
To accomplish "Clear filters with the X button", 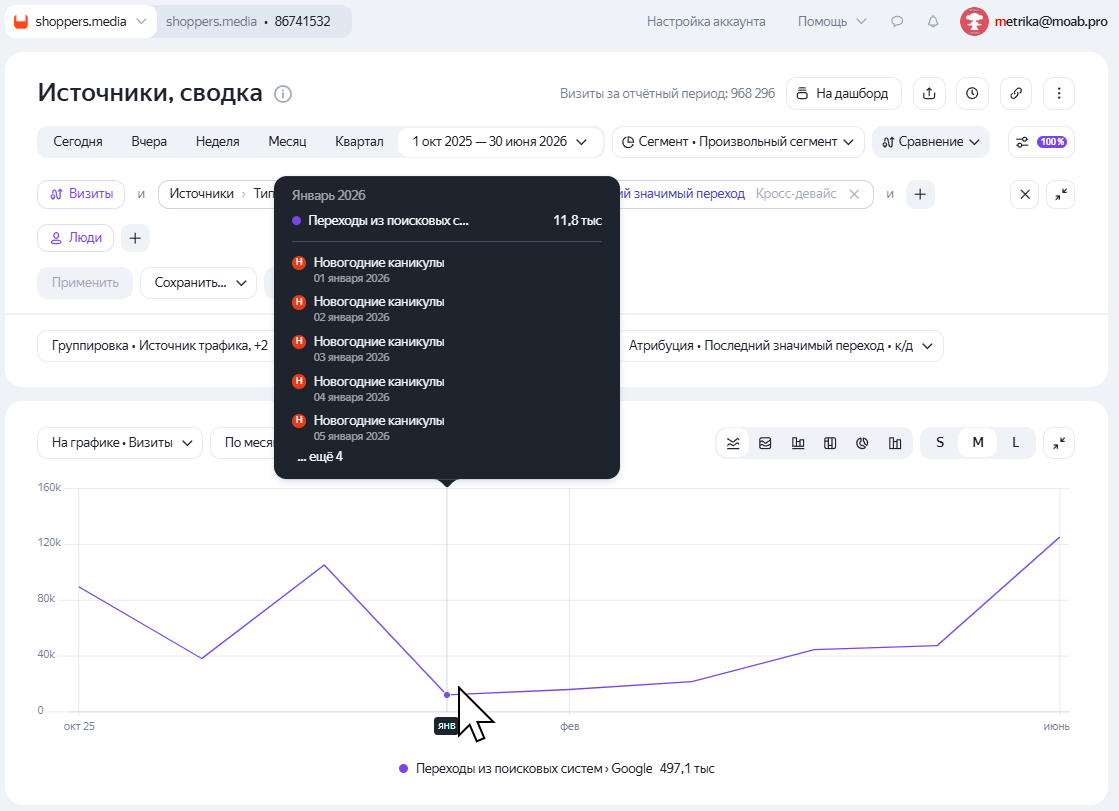I will (x=1025, y=194).
